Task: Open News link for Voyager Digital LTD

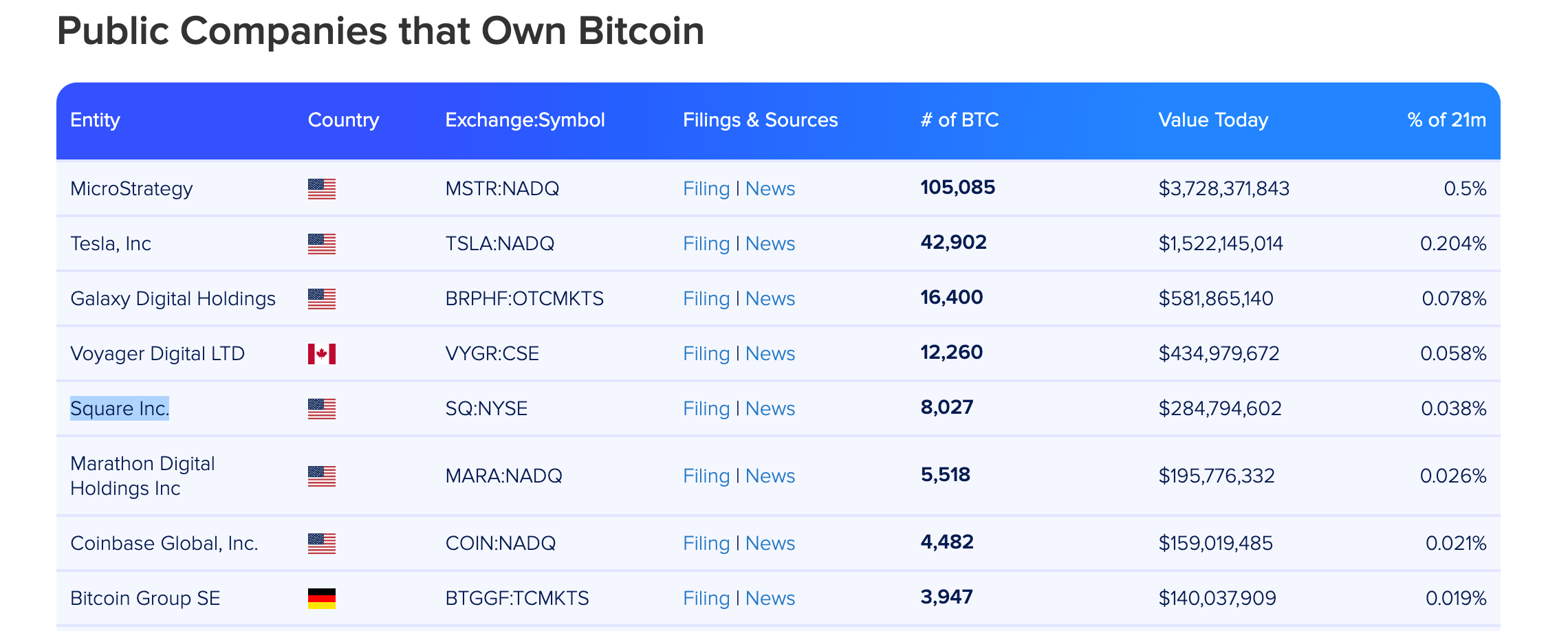Action: point(770,353)
